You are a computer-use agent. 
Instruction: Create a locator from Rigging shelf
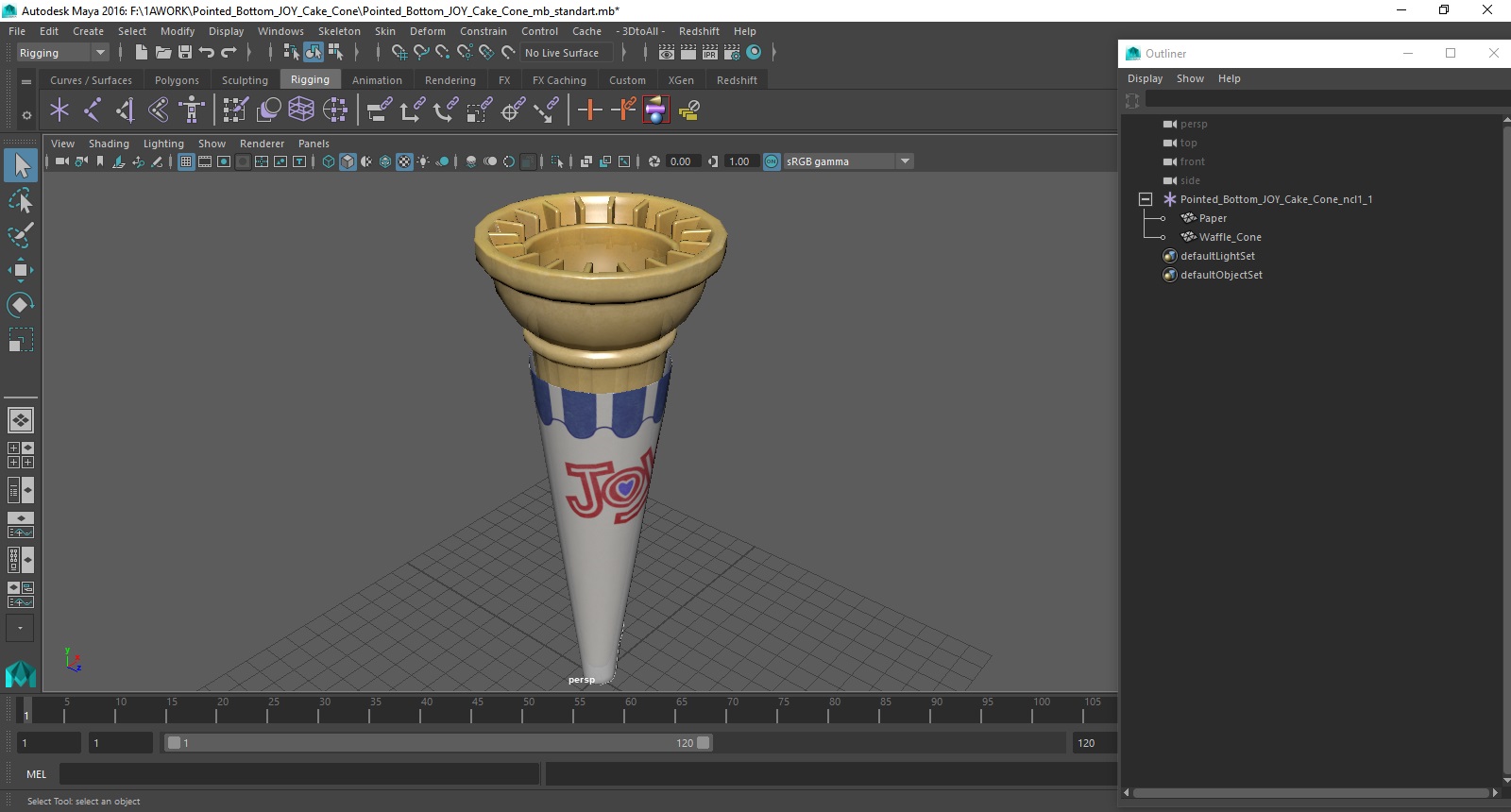59,110
